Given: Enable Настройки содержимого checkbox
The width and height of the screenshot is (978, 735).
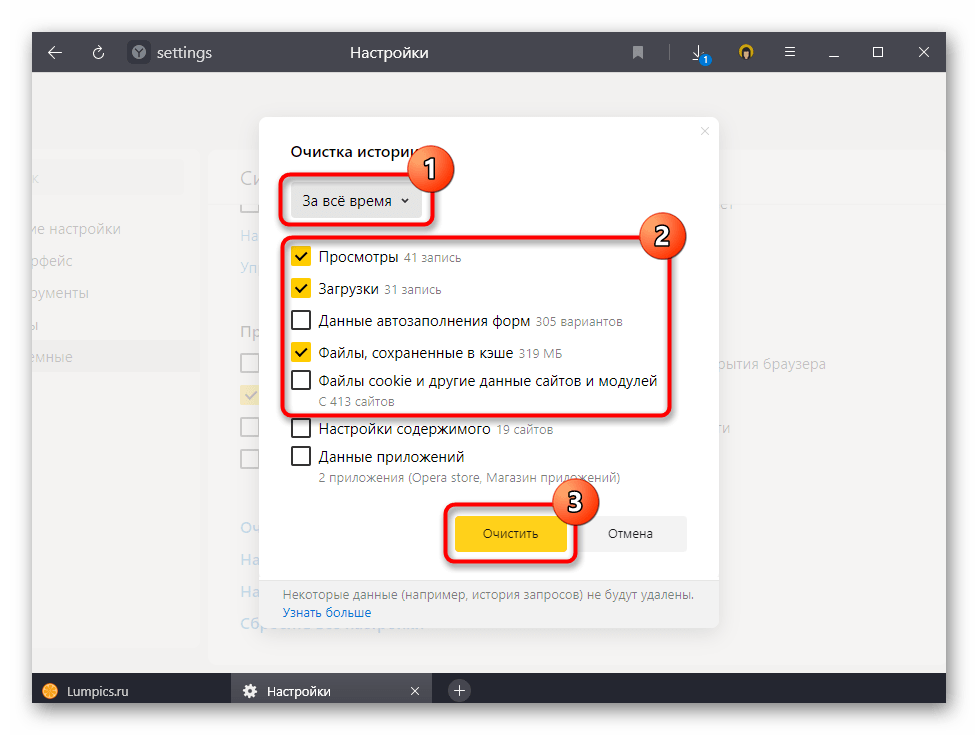Looking at the screenshot, I should [301, 429].
